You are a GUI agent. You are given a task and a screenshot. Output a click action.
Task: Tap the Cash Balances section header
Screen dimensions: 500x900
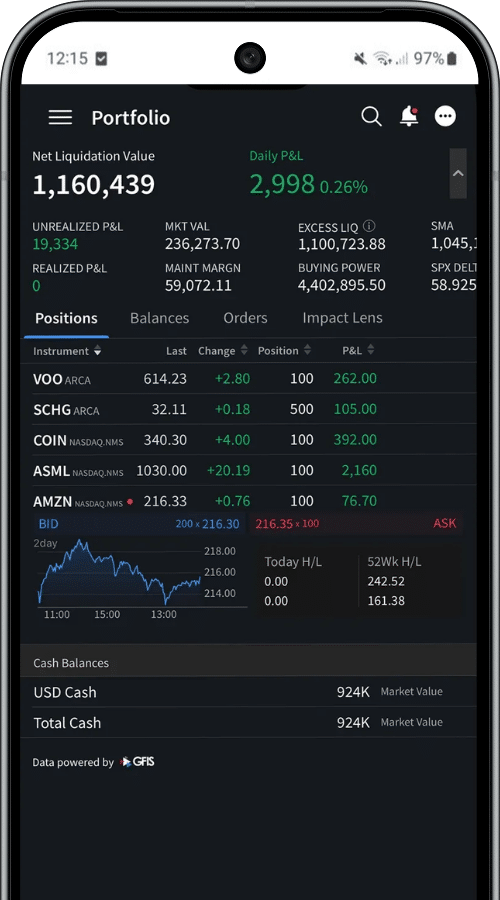coord(249,662)
